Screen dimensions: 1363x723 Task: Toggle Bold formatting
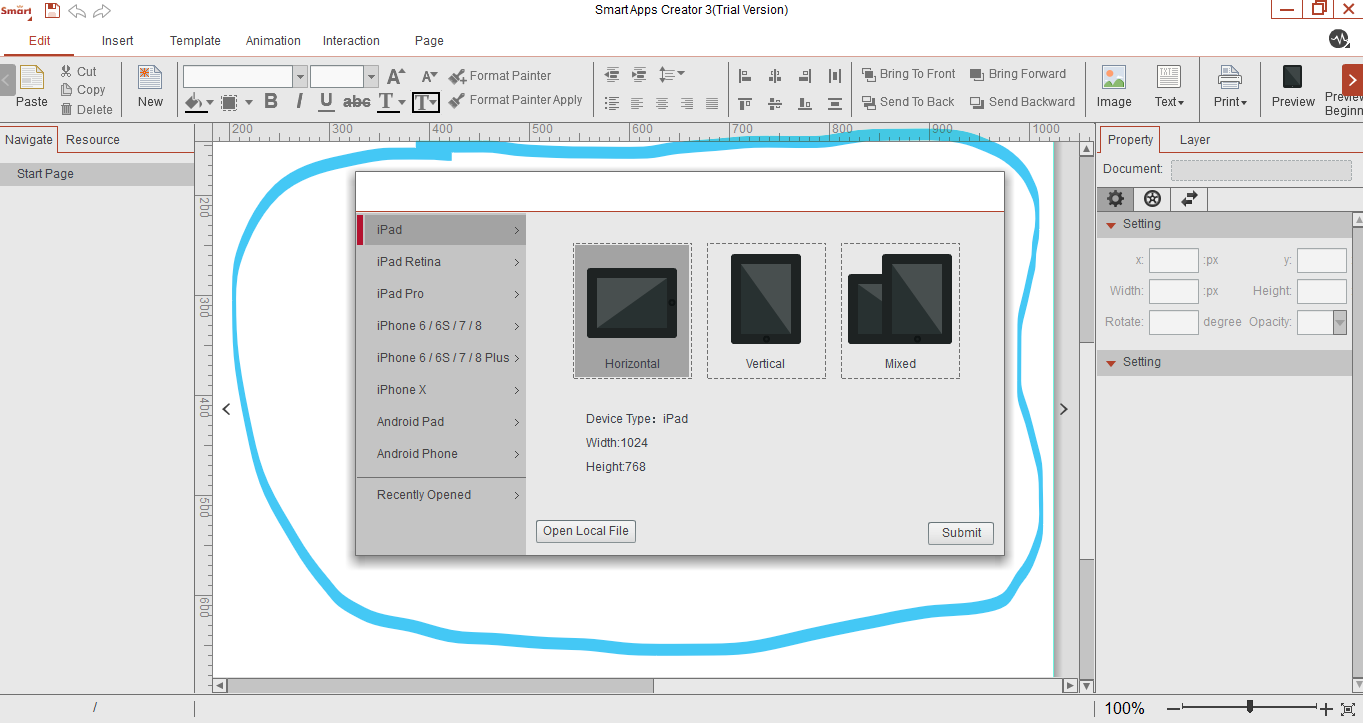click(x=271, y=101)
